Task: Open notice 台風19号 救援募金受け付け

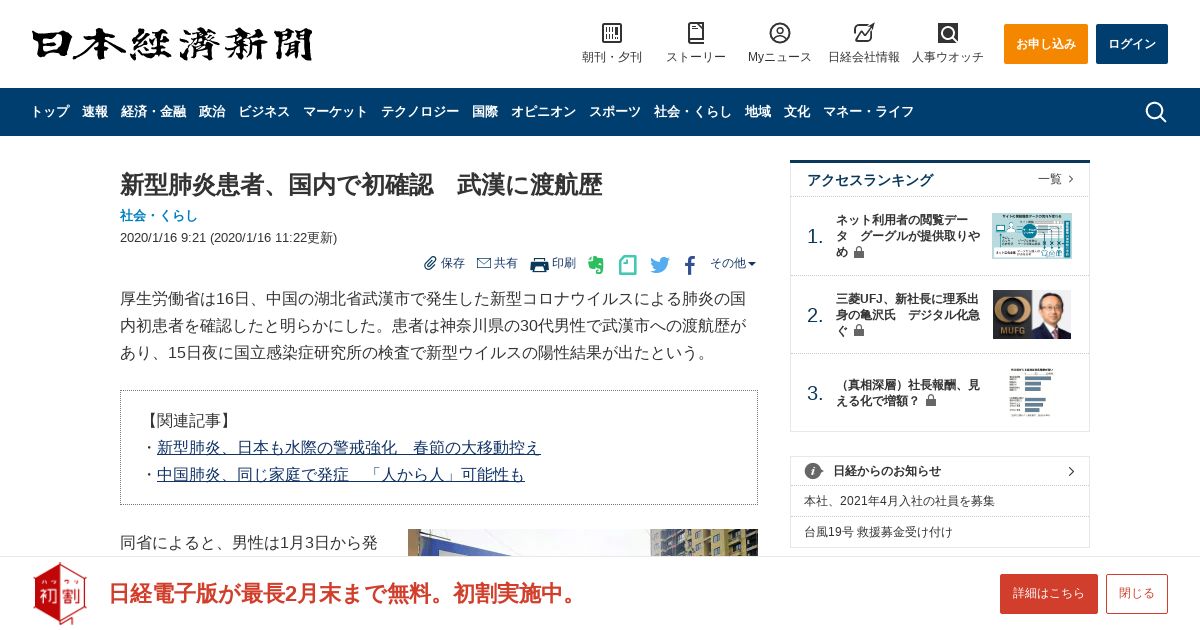Action: click(878, 532)
